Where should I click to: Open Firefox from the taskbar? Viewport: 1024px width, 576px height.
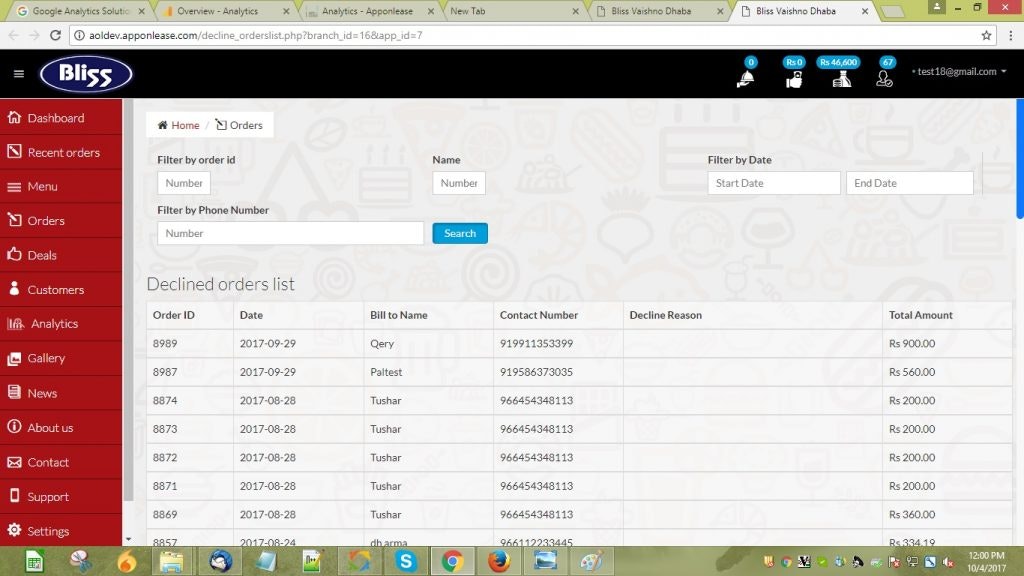[x=499, y=561]
